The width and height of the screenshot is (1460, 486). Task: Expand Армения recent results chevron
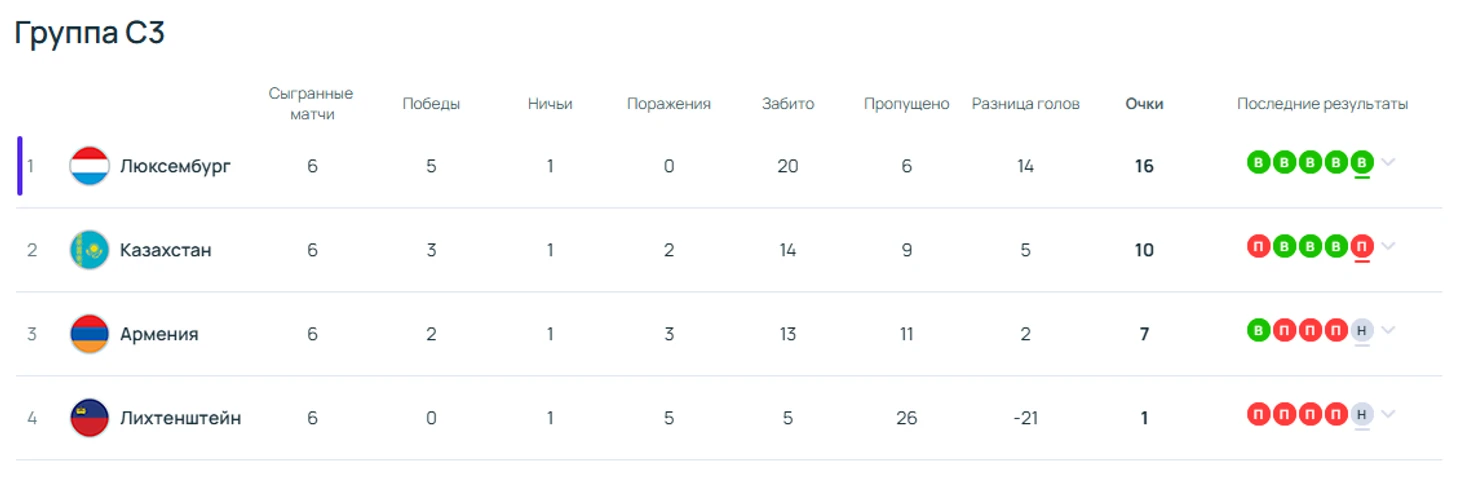coord(1388,331)
